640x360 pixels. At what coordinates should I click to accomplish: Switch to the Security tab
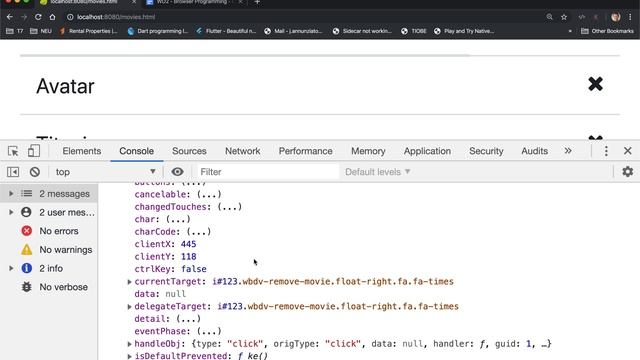point(486,151)
